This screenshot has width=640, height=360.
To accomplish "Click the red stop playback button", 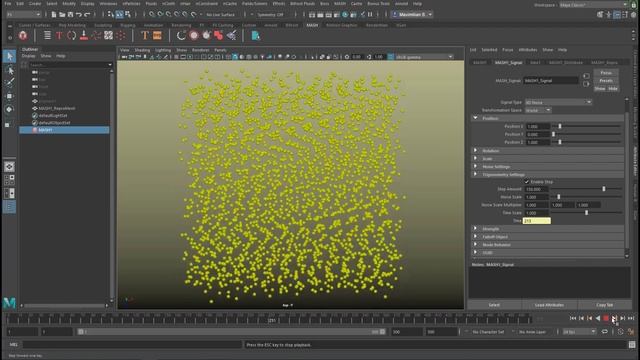I will click(x=606, y=318).
